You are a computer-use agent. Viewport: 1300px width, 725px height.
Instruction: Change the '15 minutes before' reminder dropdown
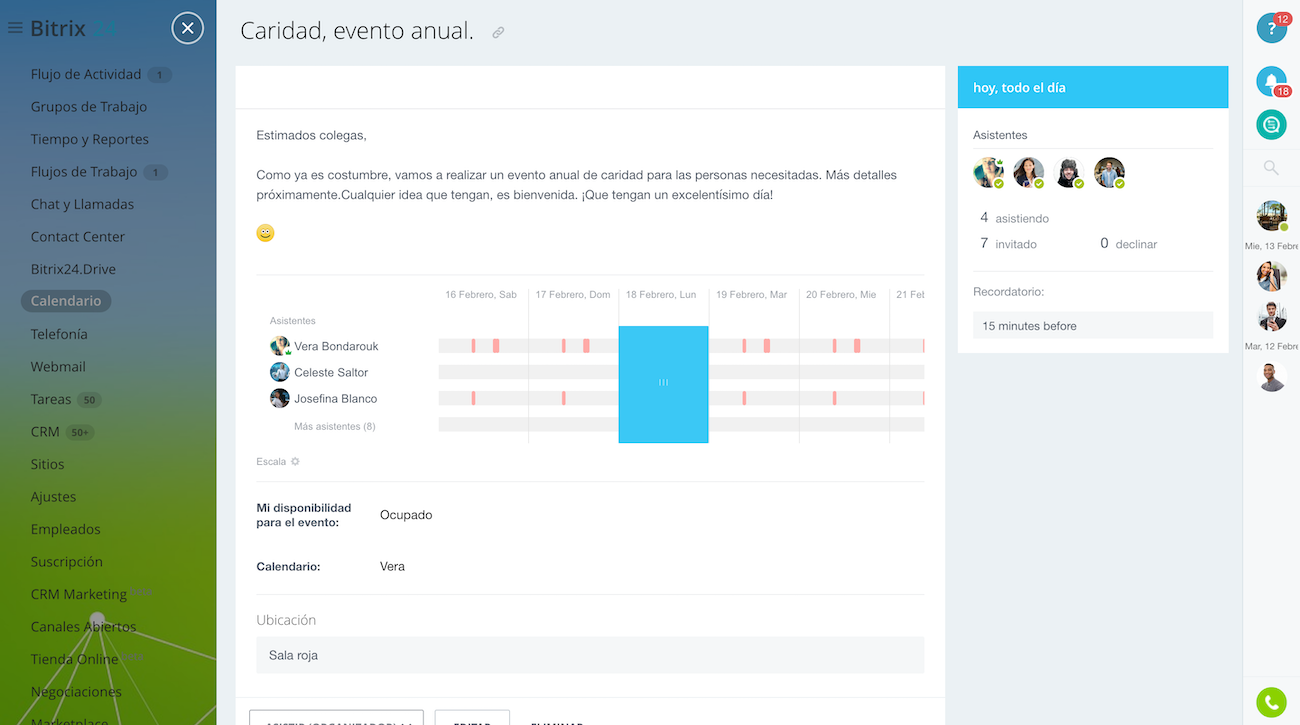pyautogui.click(x=1092, y=325)
